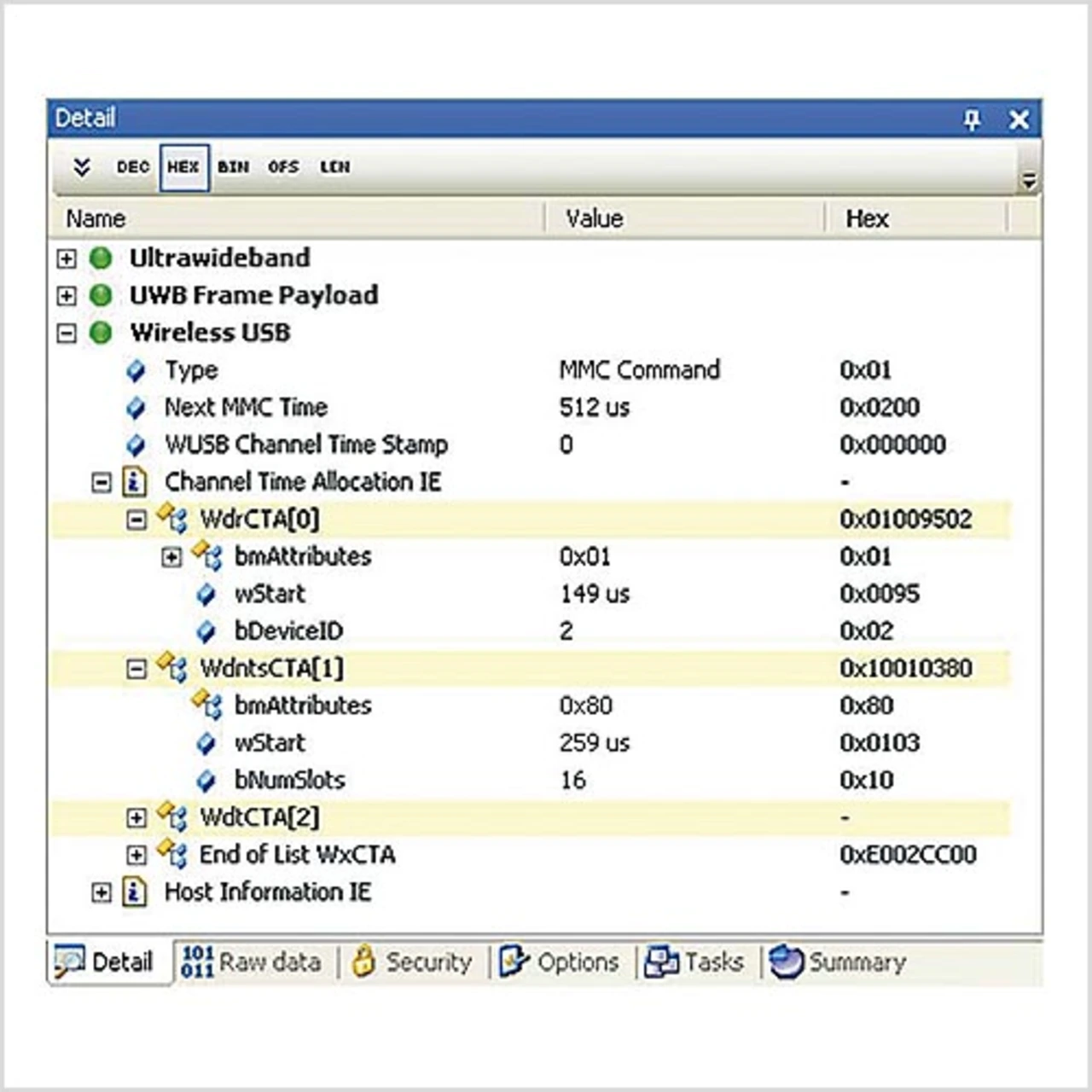Pin the Detail panel with pushpin icon

[x=972, y=119]
